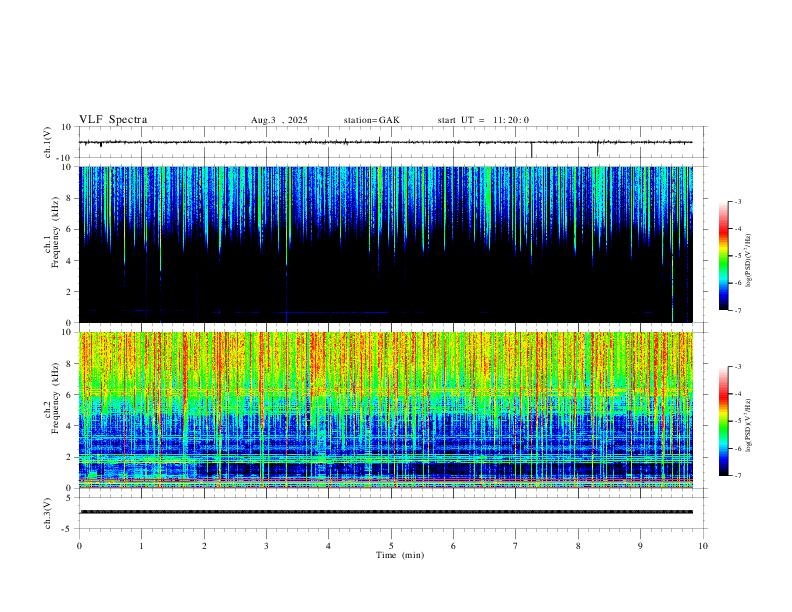Viewport: 792px width, 612px height.
Task: Click inside the ch.2 spectrogram panel
Action: pyautogui.click(x=386, y=410)
